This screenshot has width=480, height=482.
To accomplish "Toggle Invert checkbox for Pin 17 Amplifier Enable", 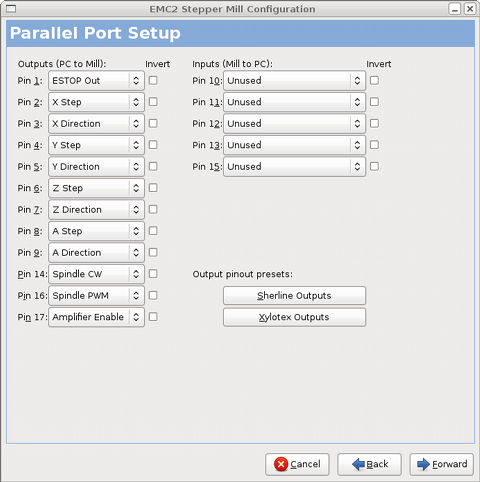I will [x=153, y=317].
